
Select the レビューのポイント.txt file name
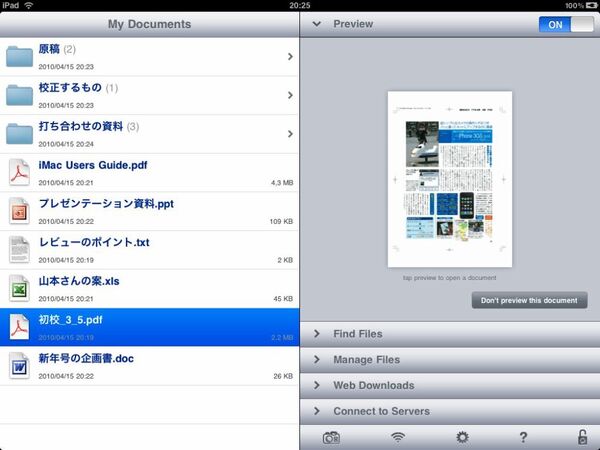pos(94,242)
